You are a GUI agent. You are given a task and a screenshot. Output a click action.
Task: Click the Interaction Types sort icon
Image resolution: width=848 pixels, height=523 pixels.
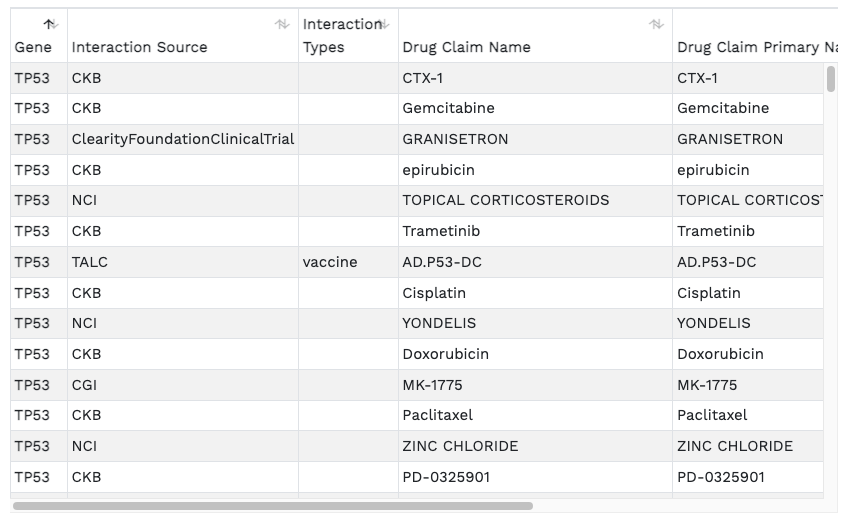[x=383, y=24]
